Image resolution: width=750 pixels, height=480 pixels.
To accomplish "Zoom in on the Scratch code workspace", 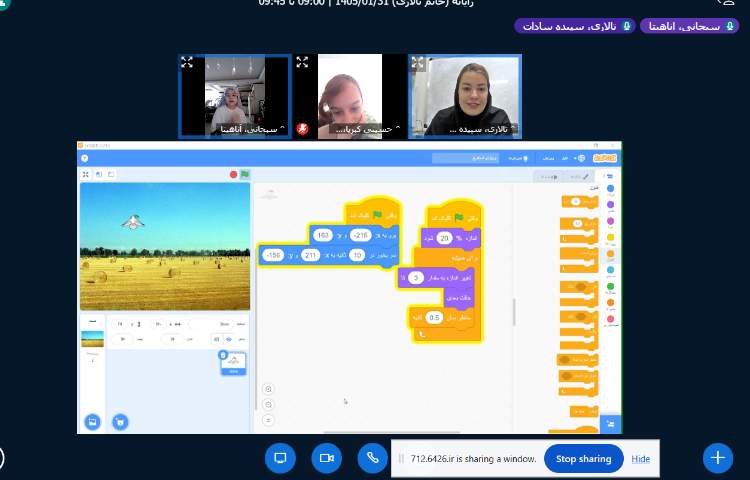I will 268,389.
